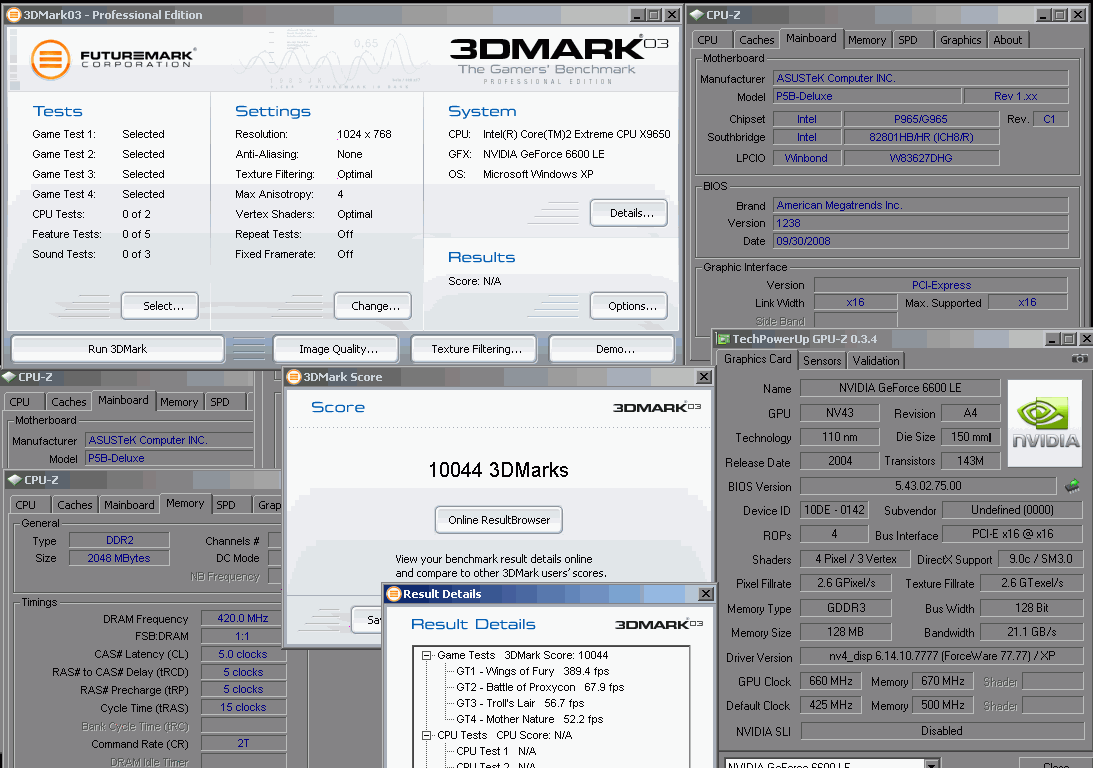Viewport: 1093px width, 768px height.
Task: Click GT2 - Battle of Proxycon row
Action: coord(540,687)
